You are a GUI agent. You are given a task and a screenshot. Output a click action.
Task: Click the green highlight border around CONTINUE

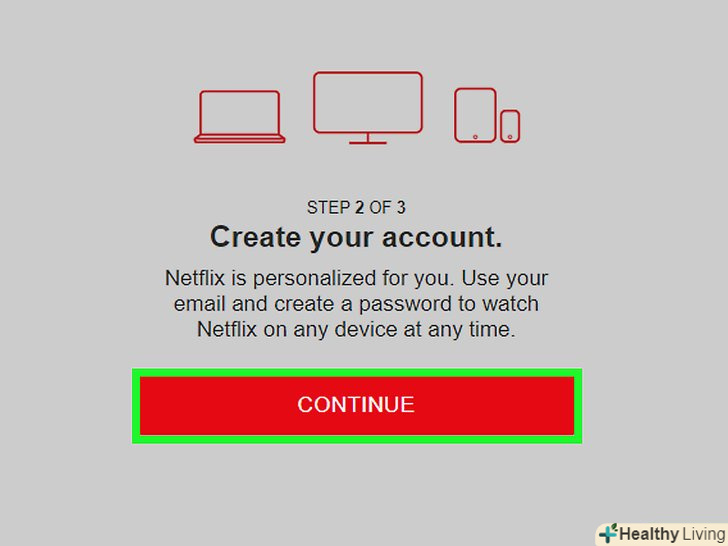tap(357, 372)
